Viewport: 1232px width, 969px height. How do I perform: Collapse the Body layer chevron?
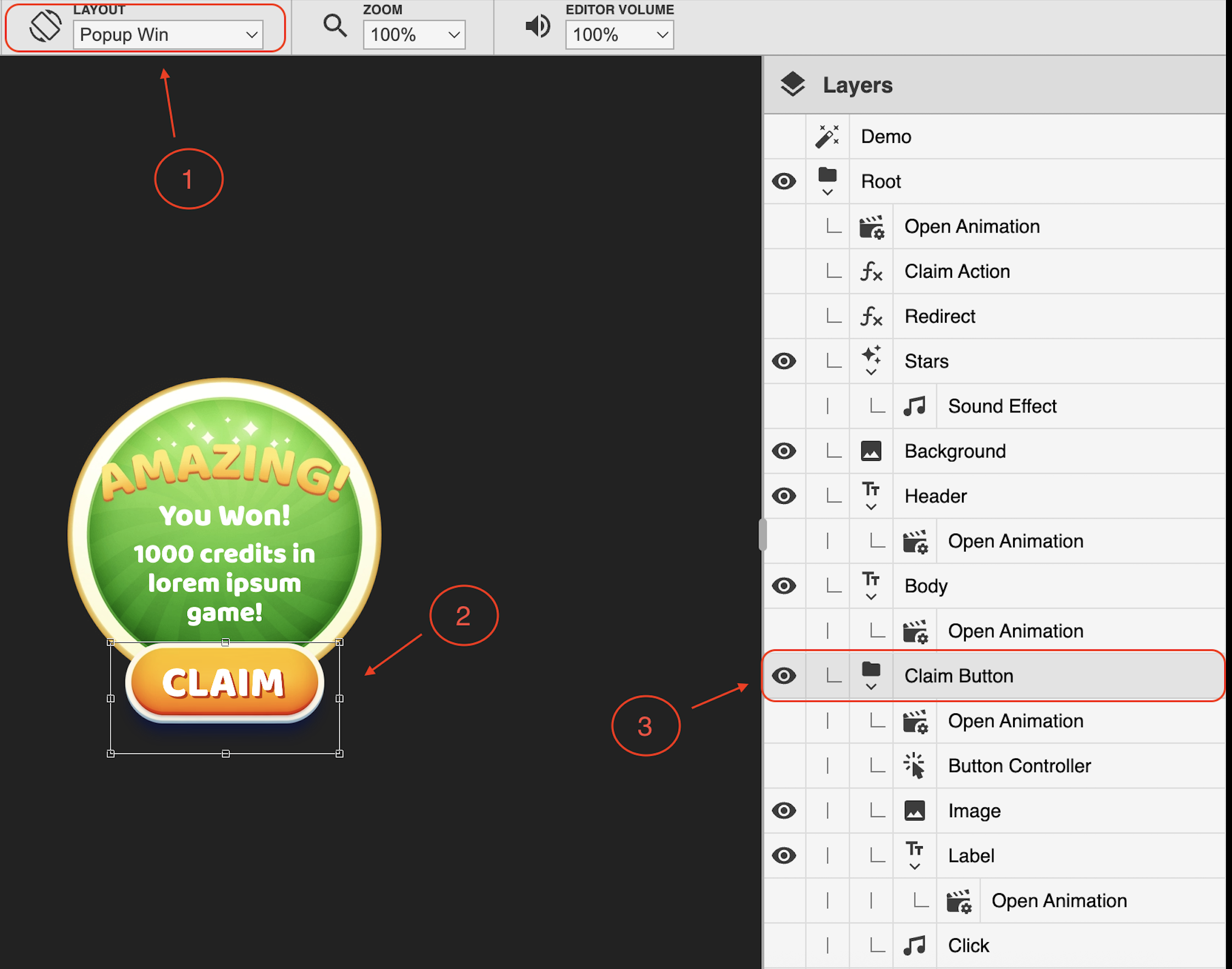(871, 597)
